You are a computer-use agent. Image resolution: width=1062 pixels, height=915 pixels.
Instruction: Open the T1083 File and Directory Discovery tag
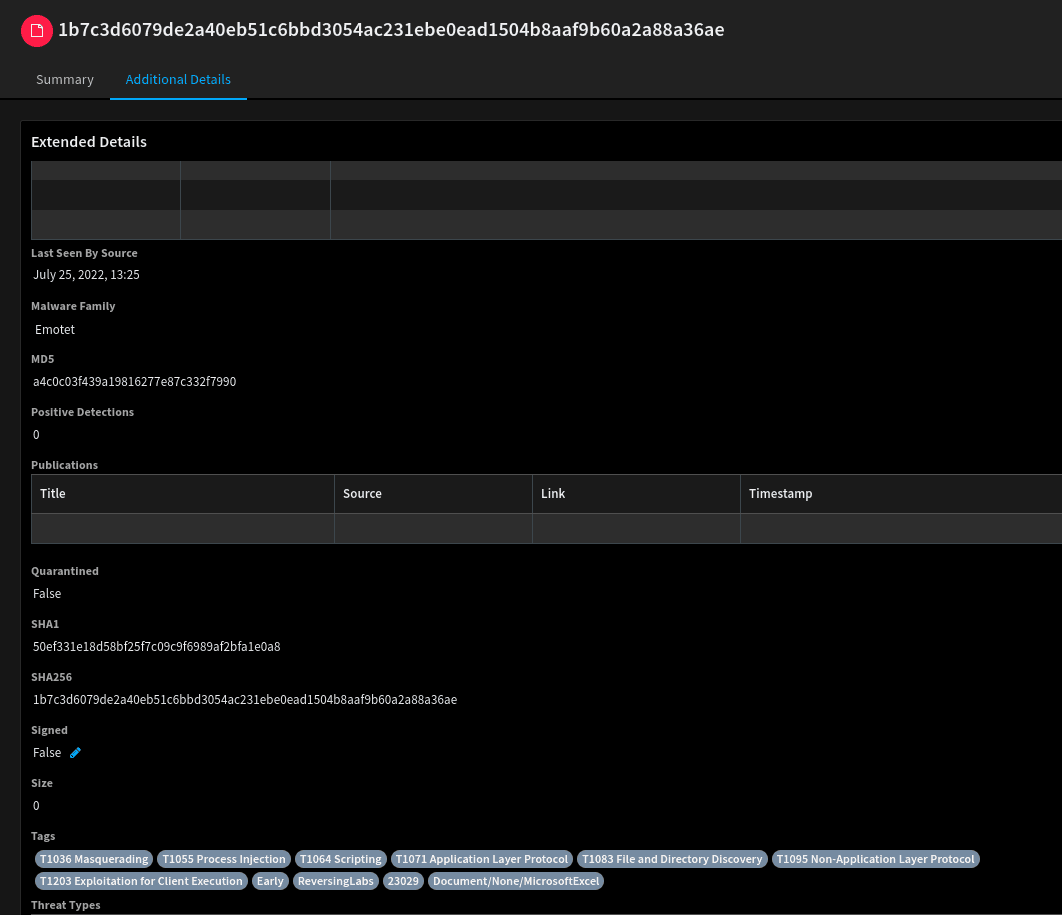coord(671,858)
